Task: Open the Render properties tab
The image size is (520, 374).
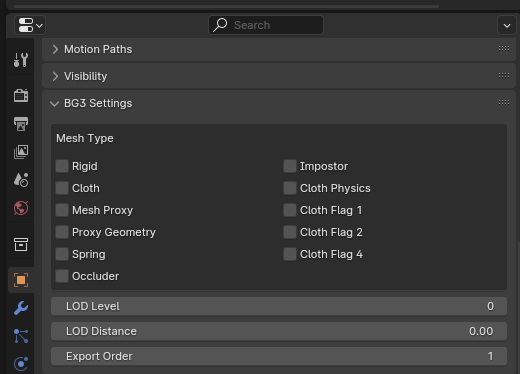Action: click(21, 95)
